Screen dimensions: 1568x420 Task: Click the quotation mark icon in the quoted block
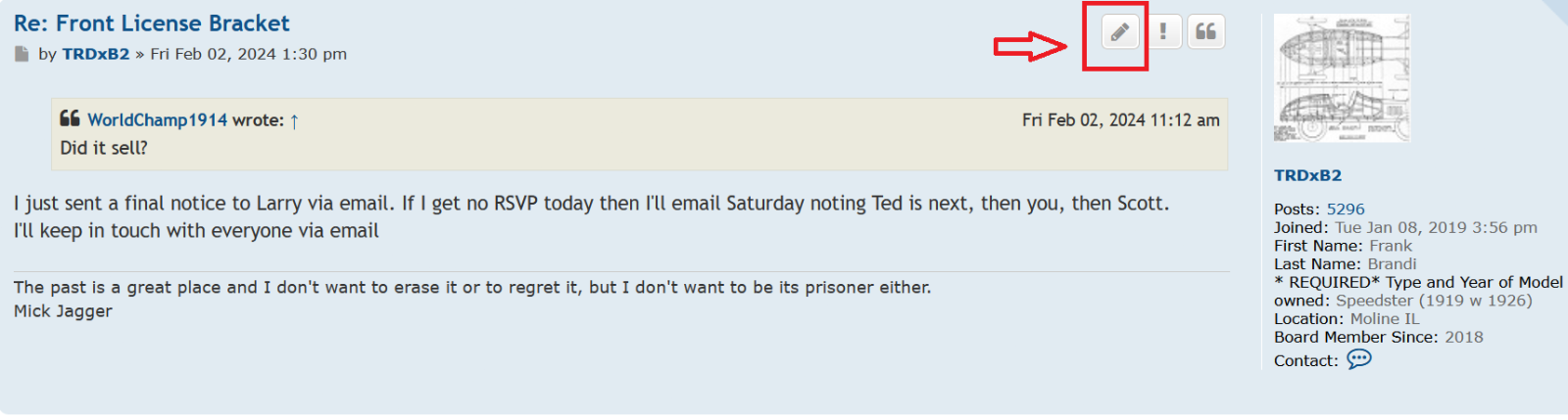70,118
